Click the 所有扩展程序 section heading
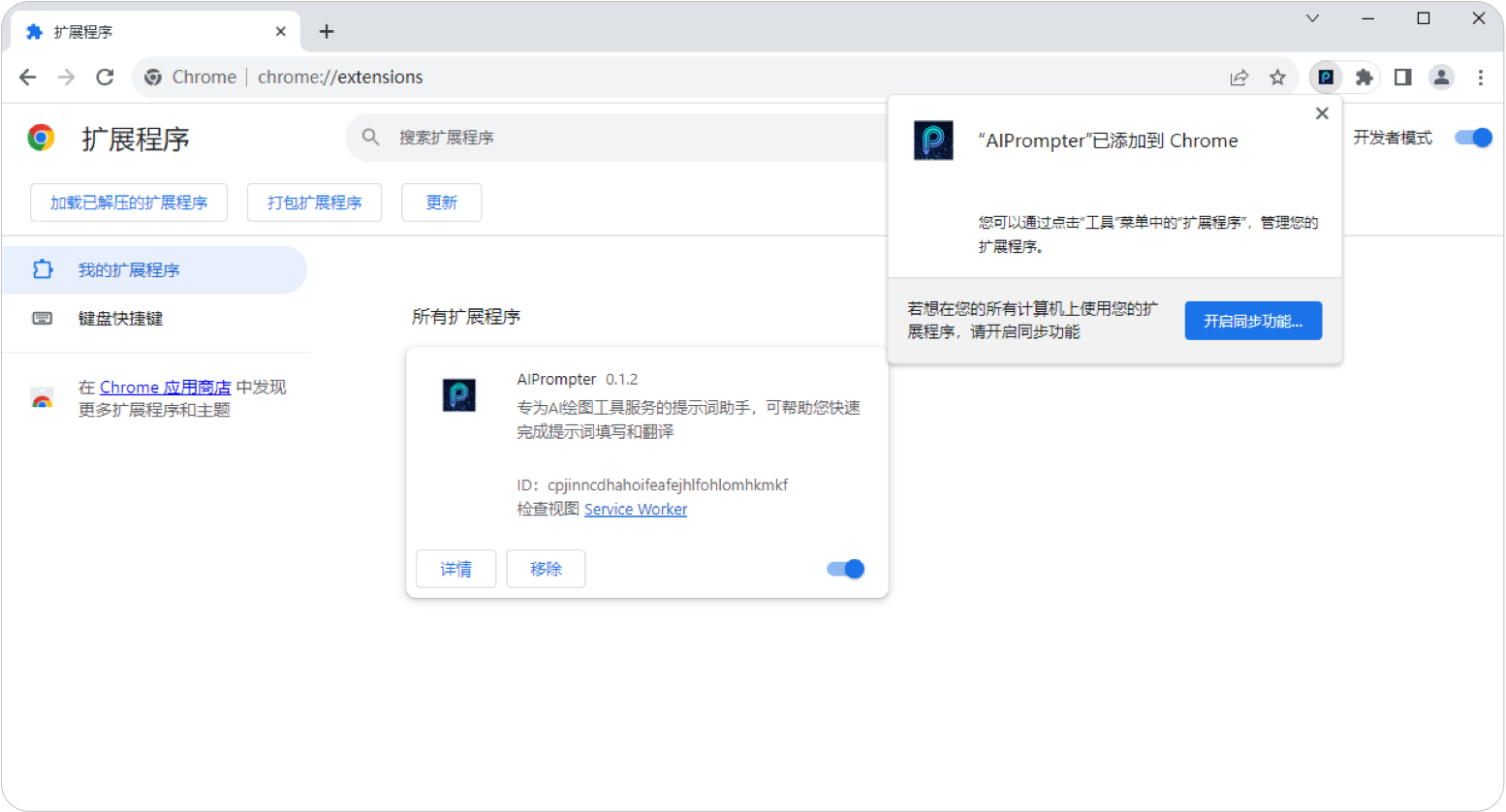This screenshot has height=812, width=1506. [466, 317]
